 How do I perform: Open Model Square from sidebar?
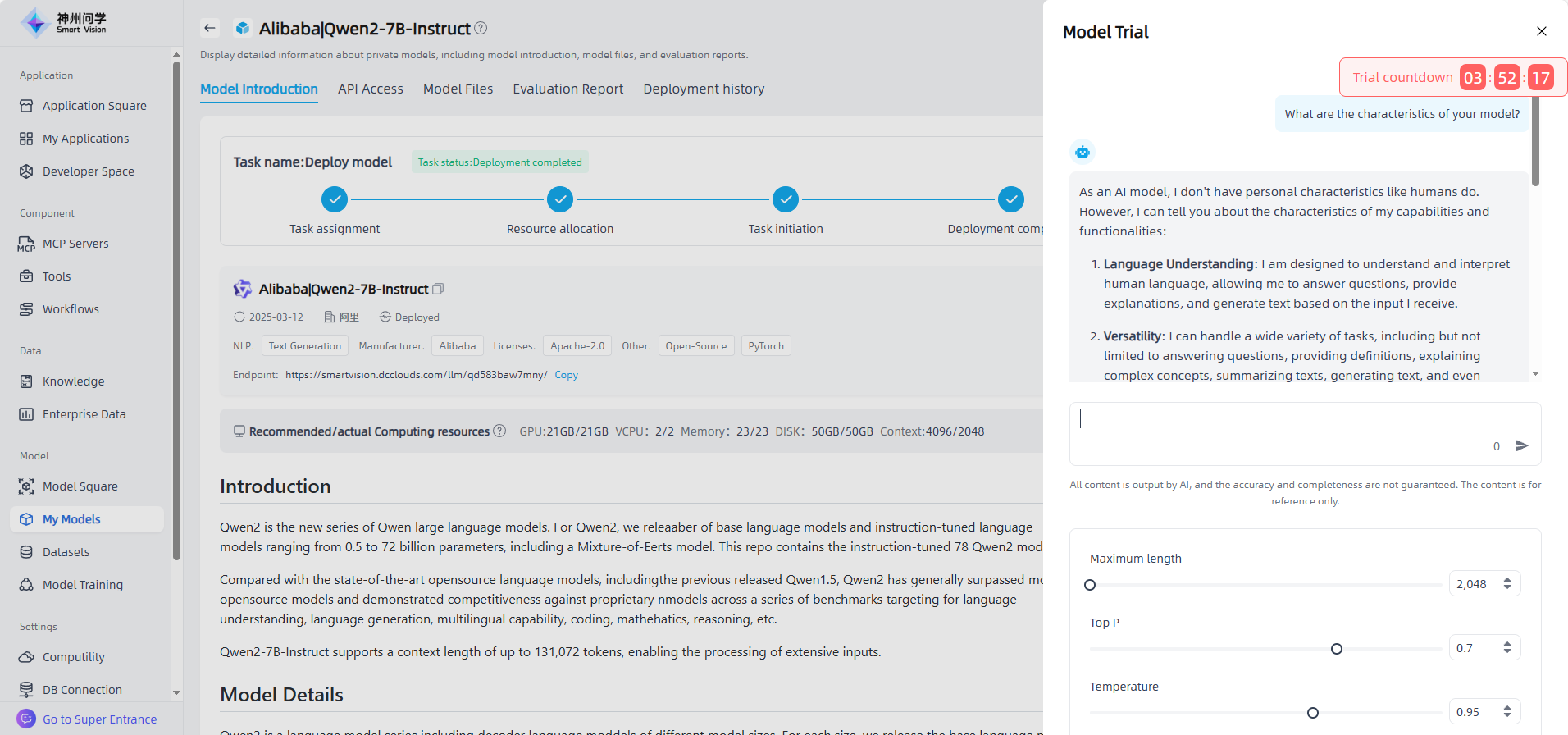[x=80, y=486]
